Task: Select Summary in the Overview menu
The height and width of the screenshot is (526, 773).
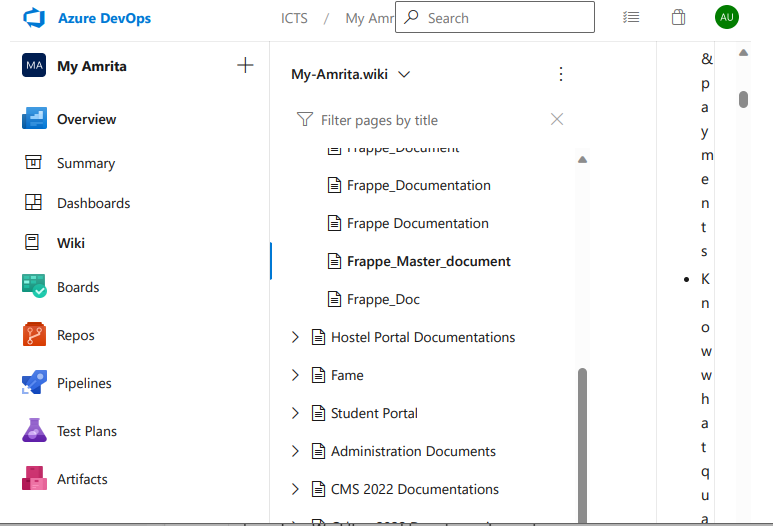Action: click(86, 163)
